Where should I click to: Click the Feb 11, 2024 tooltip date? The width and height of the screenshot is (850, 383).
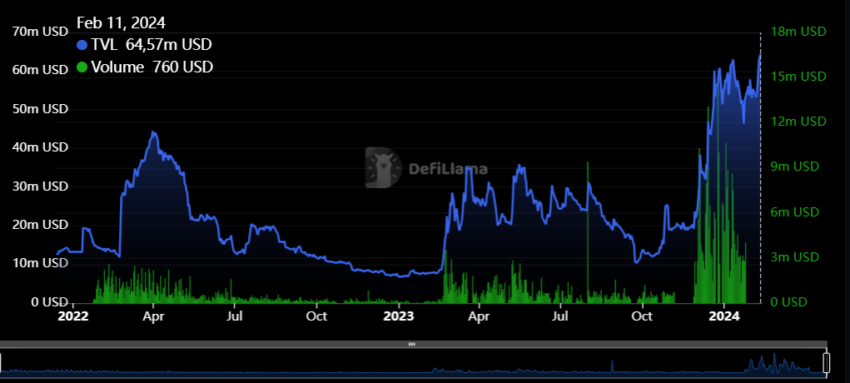121,22
